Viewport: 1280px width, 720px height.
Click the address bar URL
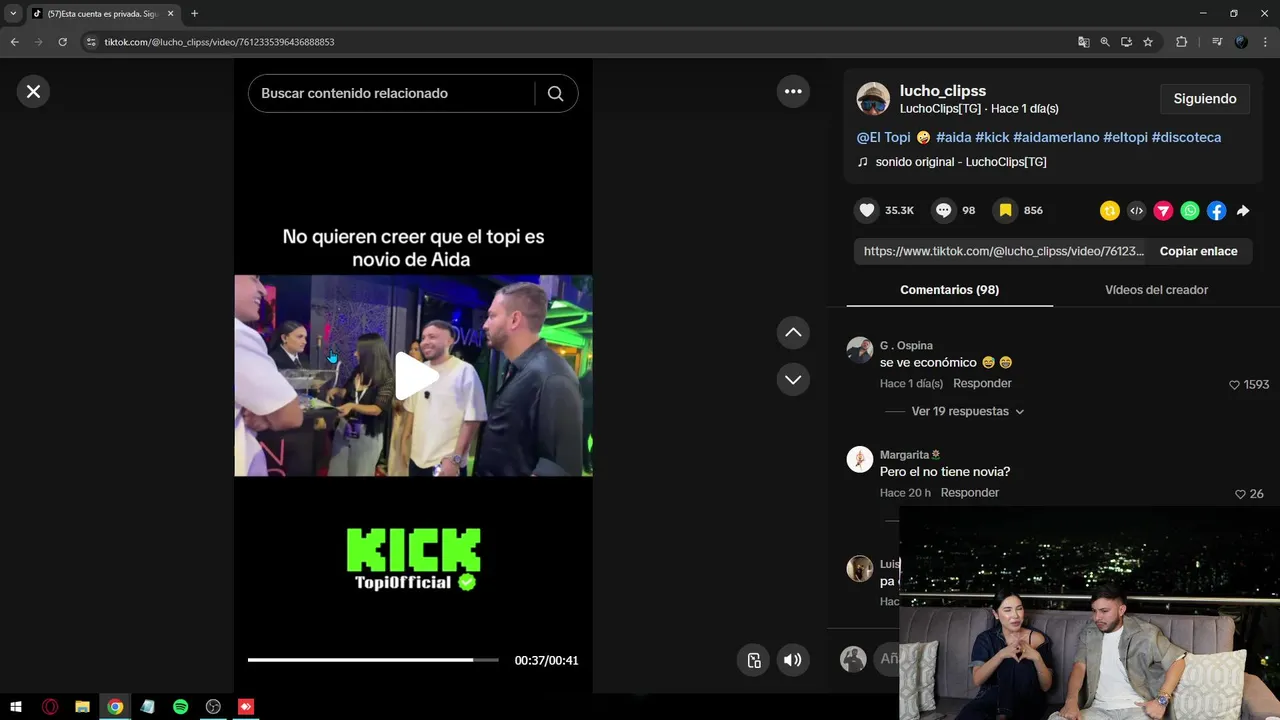pyautogui.click(x=219, y=42)
